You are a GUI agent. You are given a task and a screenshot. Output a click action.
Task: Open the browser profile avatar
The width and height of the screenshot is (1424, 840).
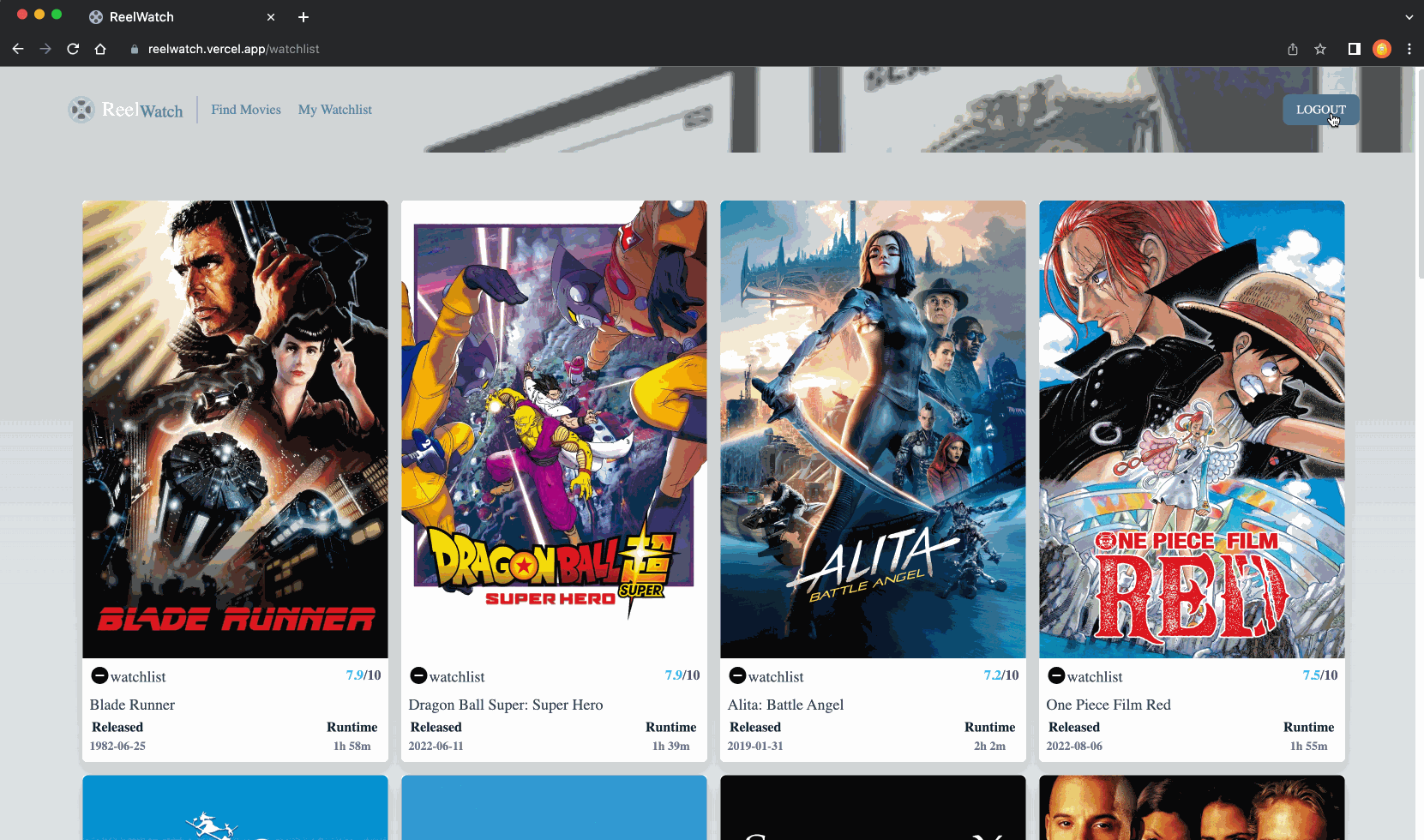(1382, 49)
